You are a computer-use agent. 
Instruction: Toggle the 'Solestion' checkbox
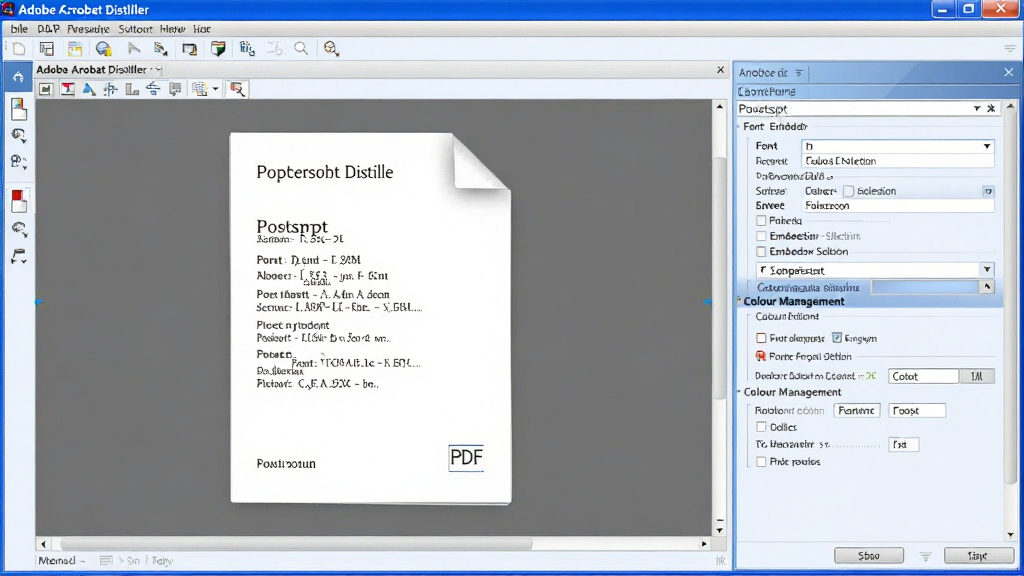click(x=848, y=191)
